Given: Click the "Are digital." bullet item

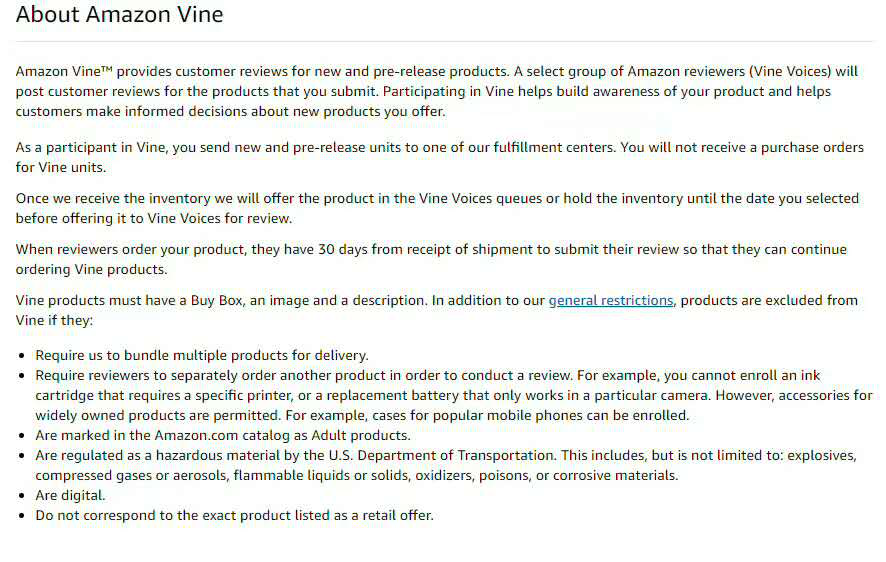Looking at the screenshot, I should 70,495.
